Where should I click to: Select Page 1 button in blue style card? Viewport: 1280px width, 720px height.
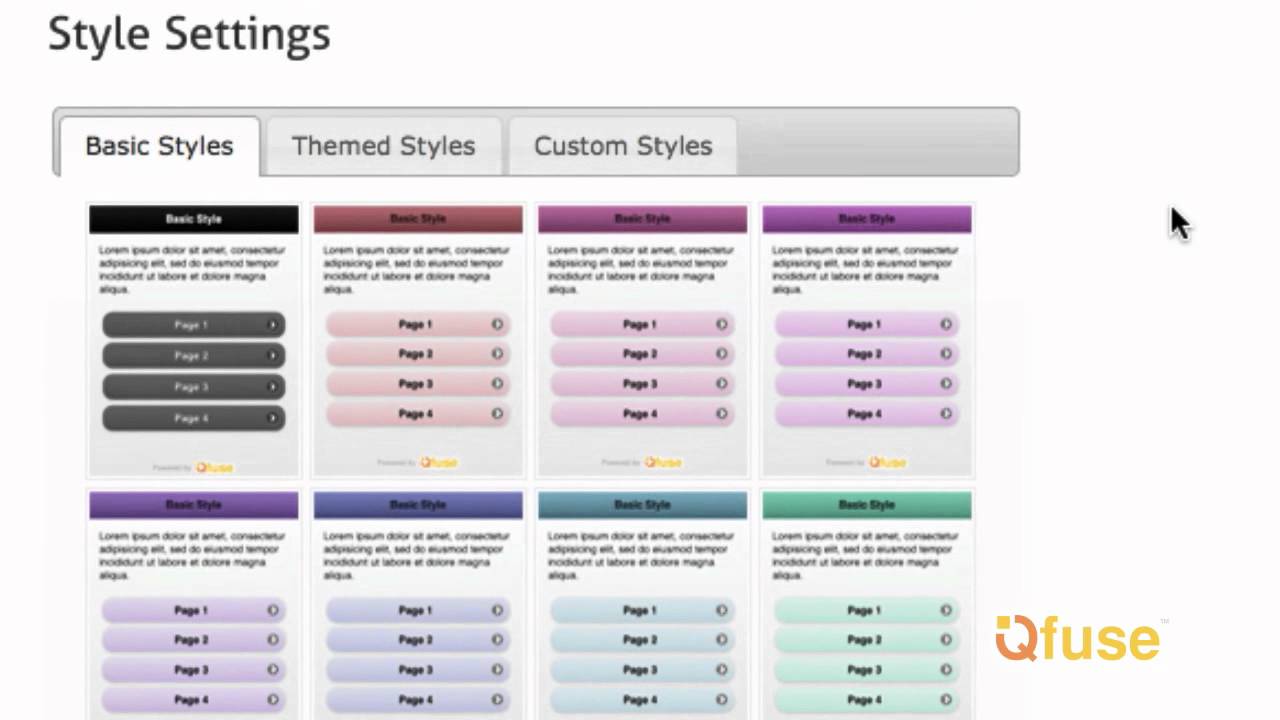(418, 610)
